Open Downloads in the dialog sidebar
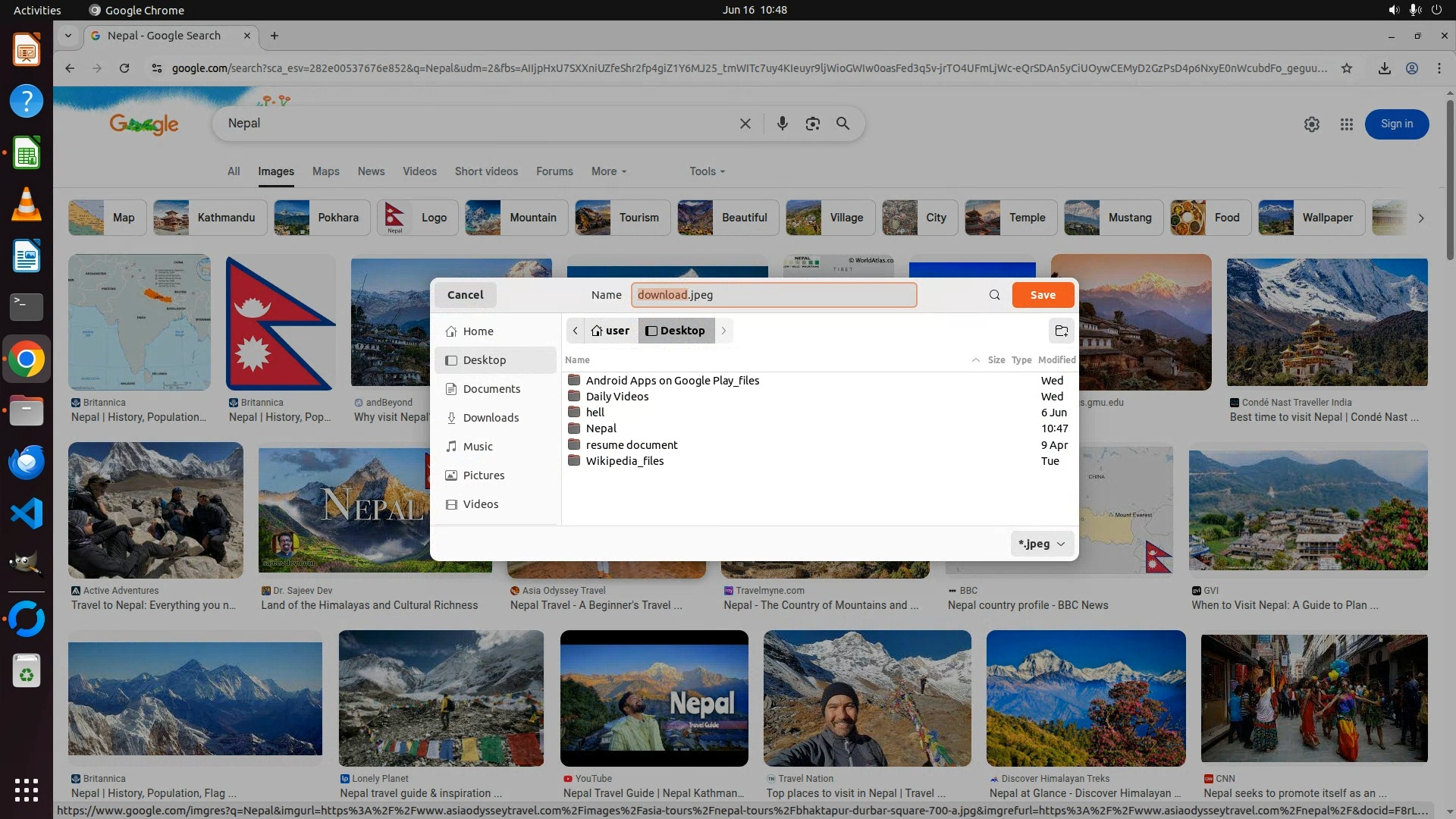The width and height of the screenshot is (1456, 819). 490,418
